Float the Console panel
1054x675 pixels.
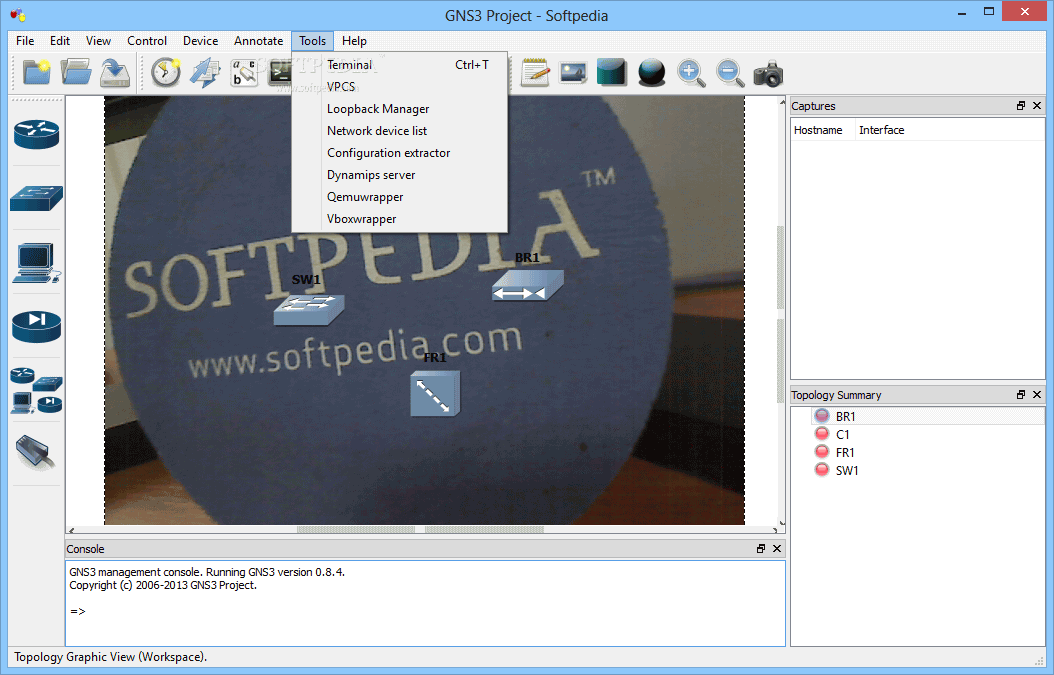coord(760,549)
